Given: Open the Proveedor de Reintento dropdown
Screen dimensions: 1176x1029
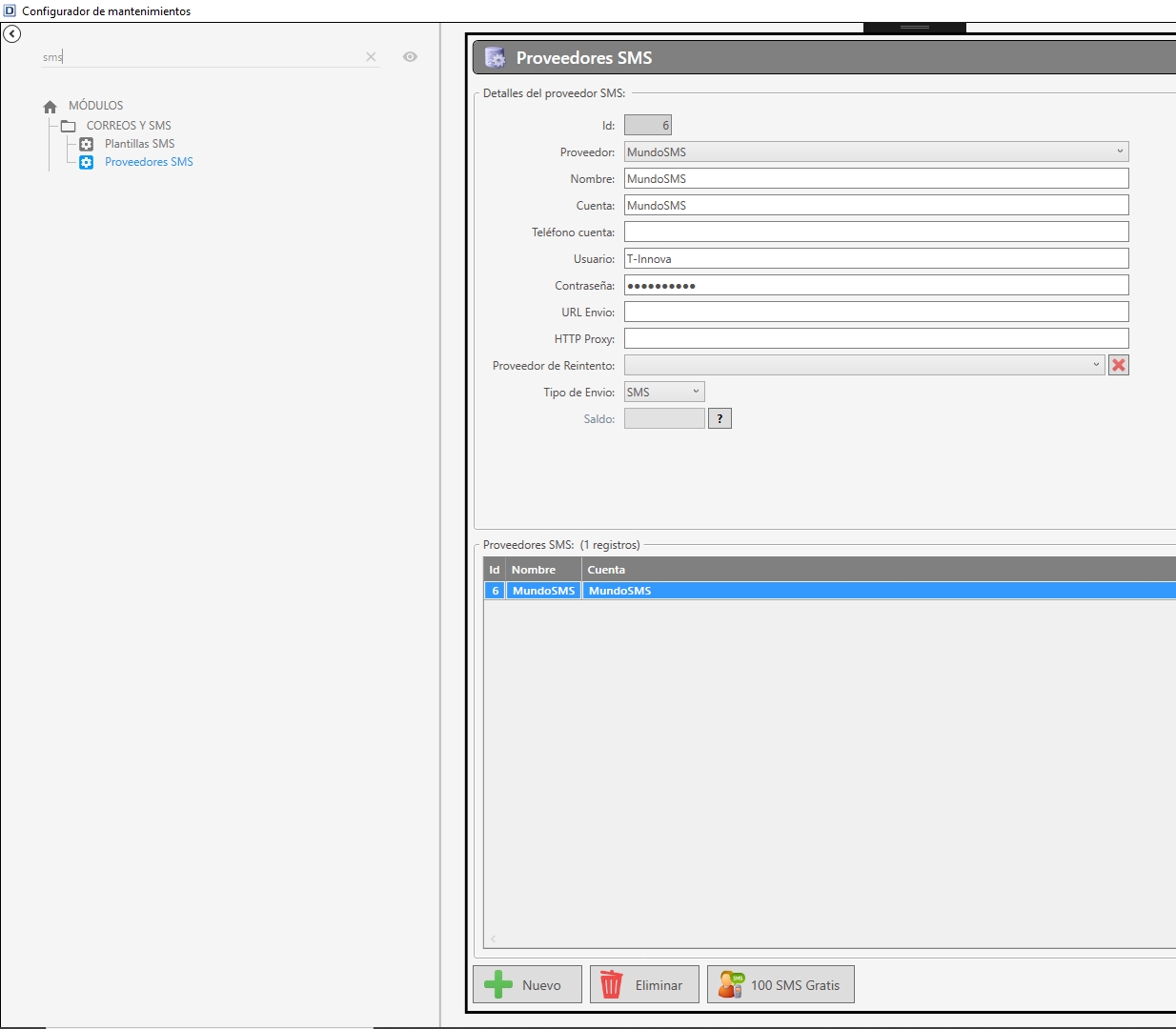Looking at the screenshot, I should [1096, 365].
